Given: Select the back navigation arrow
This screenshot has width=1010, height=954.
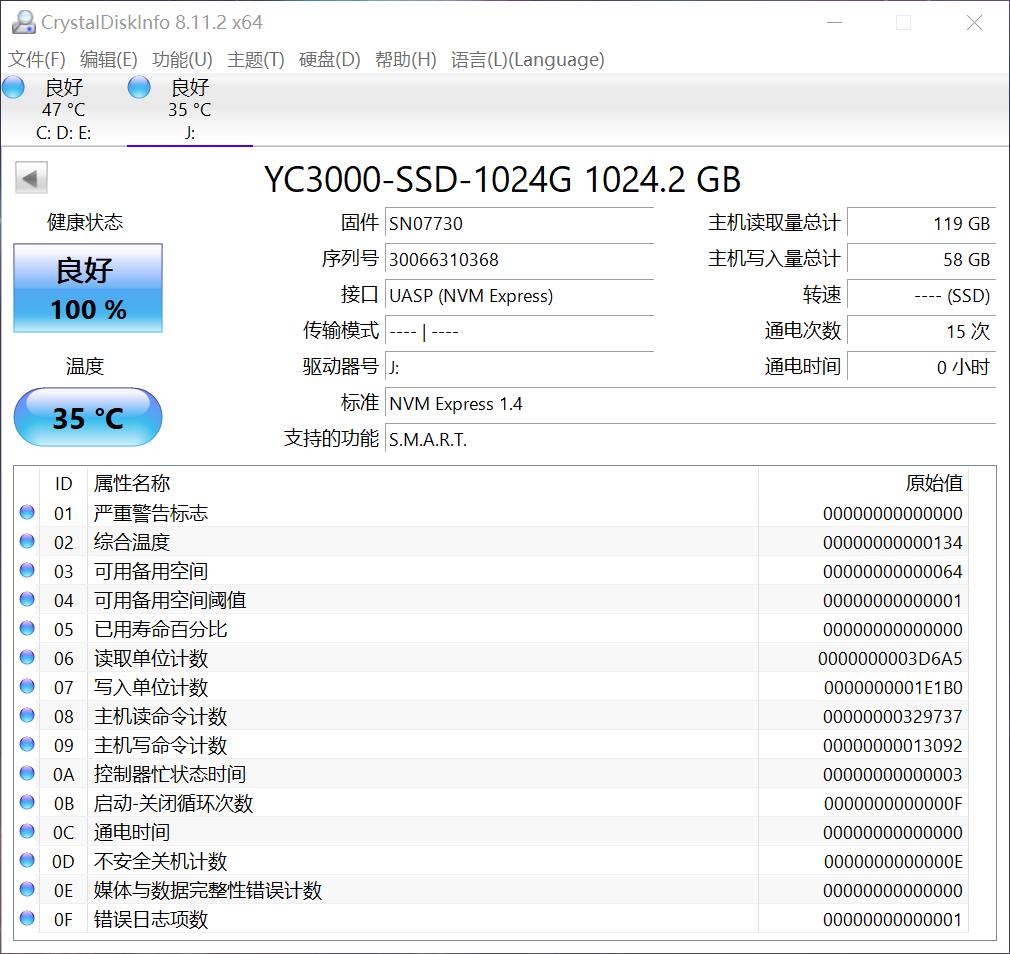Looking at the screenshot, I should 30,178.
